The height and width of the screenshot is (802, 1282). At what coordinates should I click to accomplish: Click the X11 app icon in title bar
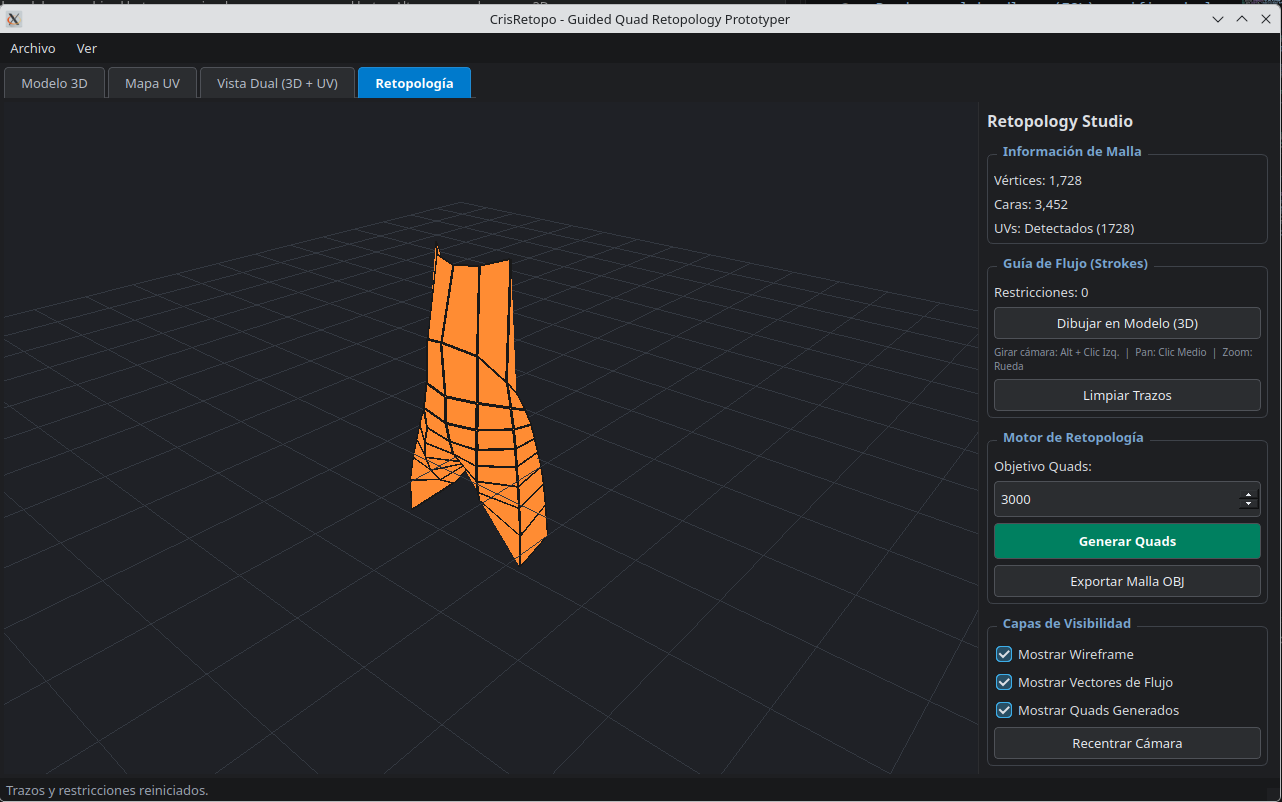pyautogui.click(x=14, y=19)
